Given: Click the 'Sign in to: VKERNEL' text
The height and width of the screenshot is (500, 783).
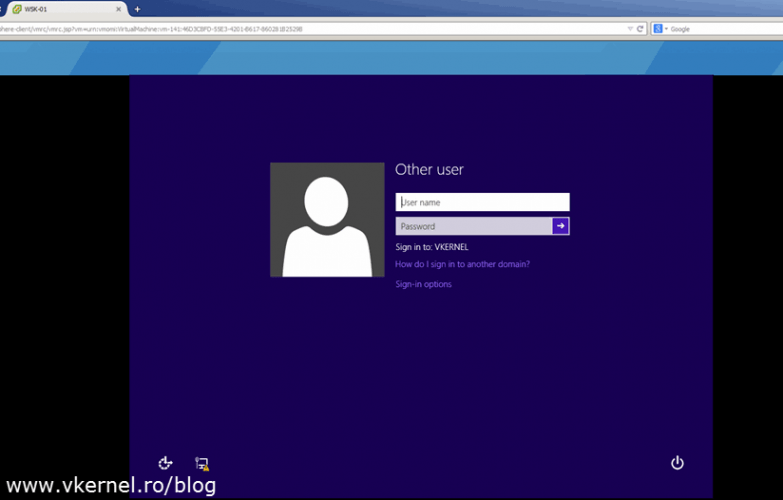Looking at the screenshot, I should coord(432,247).
